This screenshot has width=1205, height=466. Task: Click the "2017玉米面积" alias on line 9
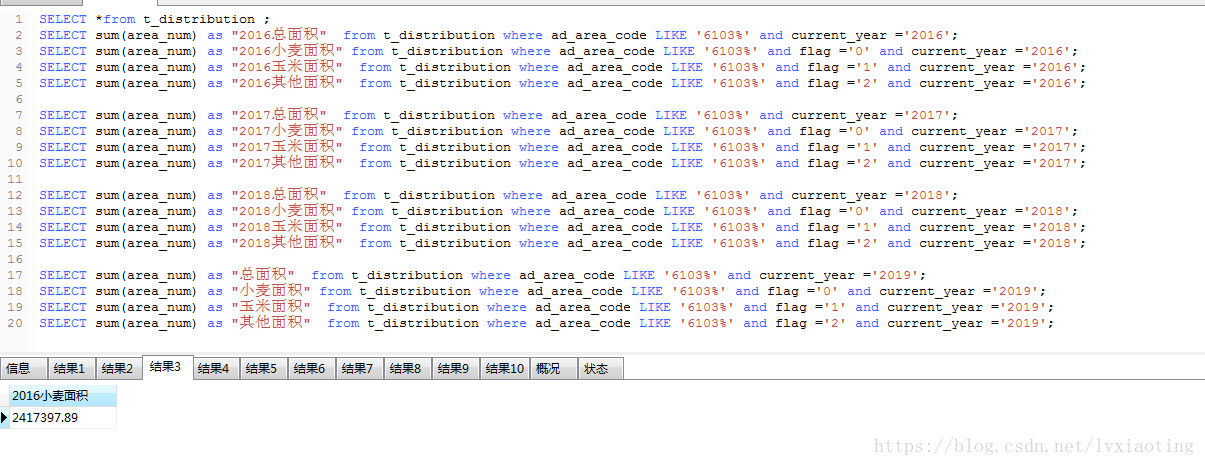coord(287,147)
